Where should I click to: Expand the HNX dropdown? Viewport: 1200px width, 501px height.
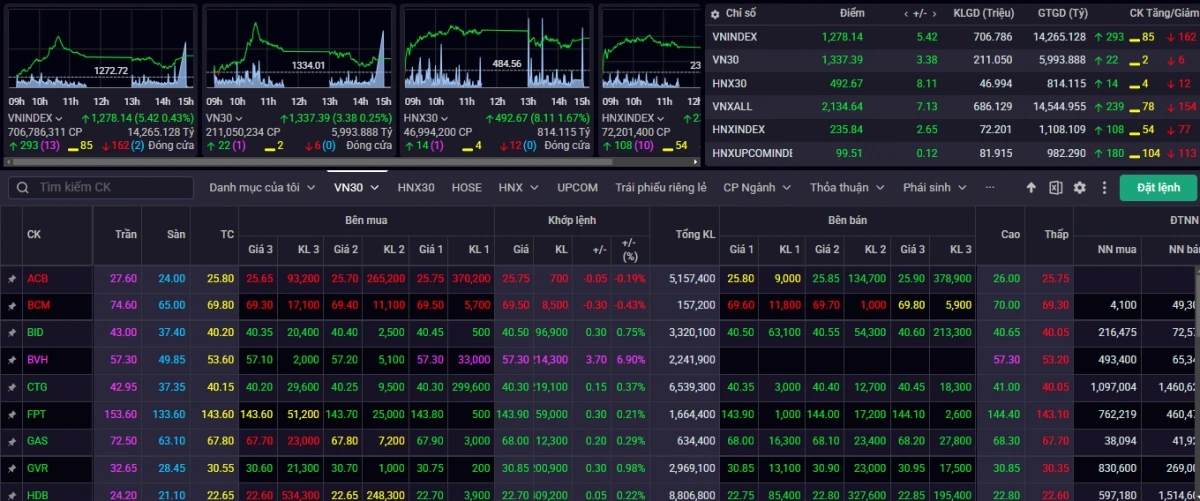(x=517, y=187)
